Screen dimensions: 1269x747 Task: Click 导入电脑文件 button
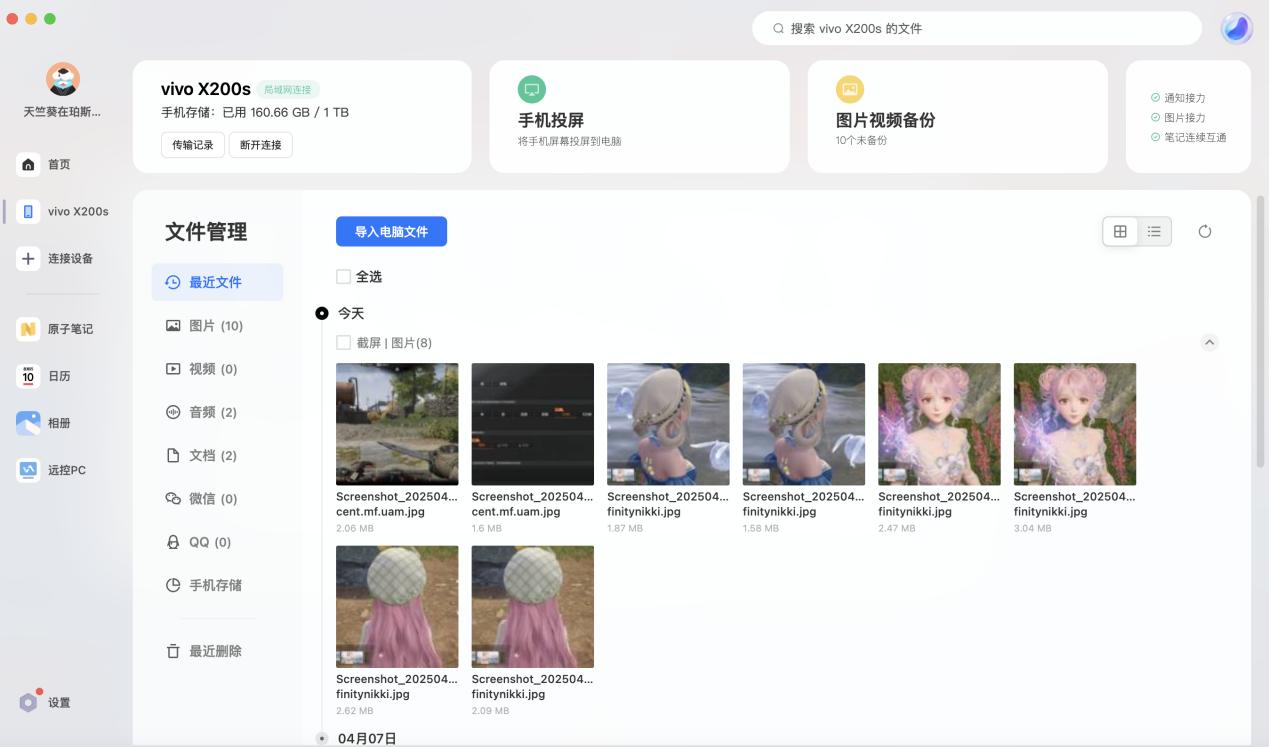[391, 231]
